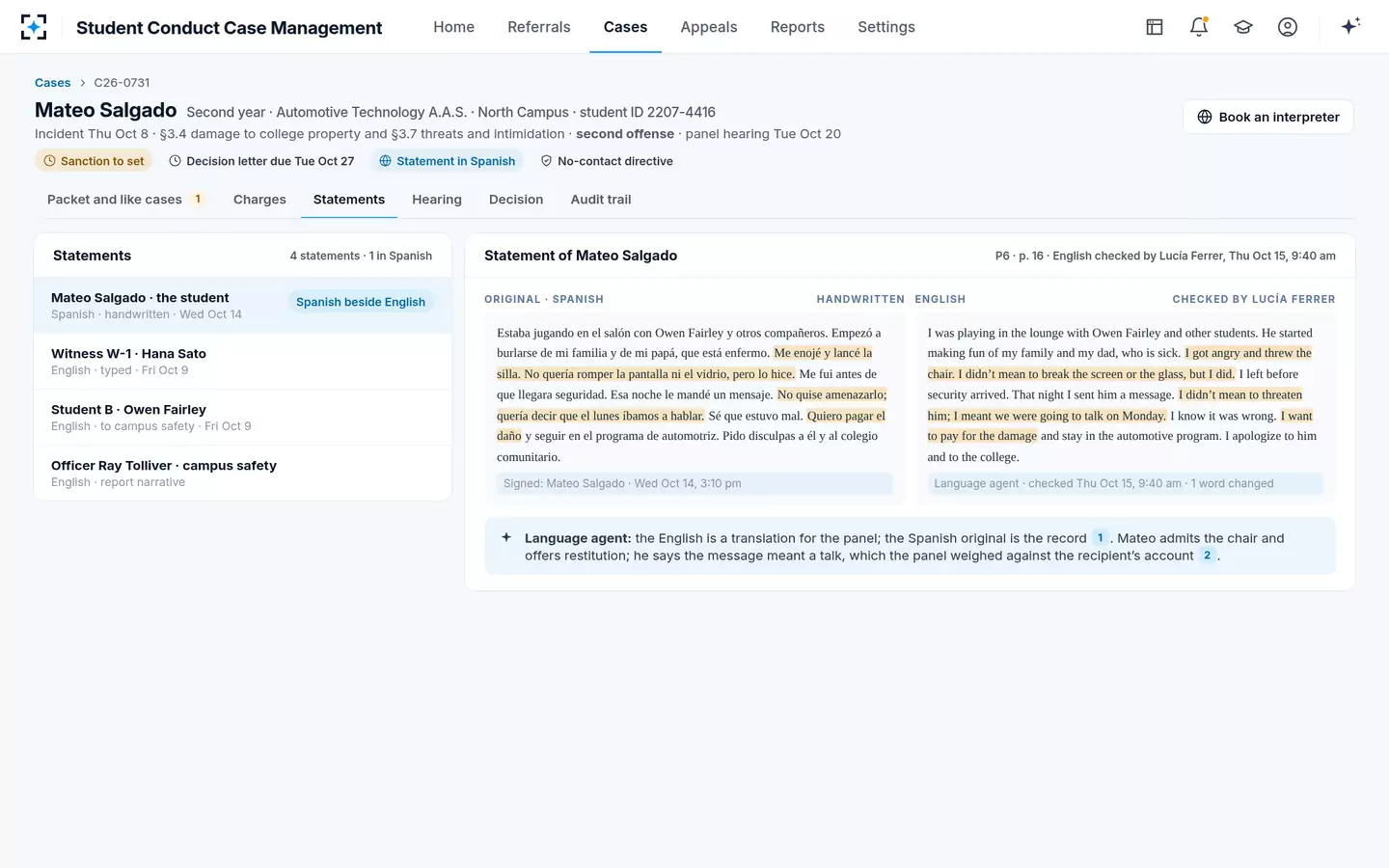
Task: Open citation 1 in Language agent note
Action: 1100,538
